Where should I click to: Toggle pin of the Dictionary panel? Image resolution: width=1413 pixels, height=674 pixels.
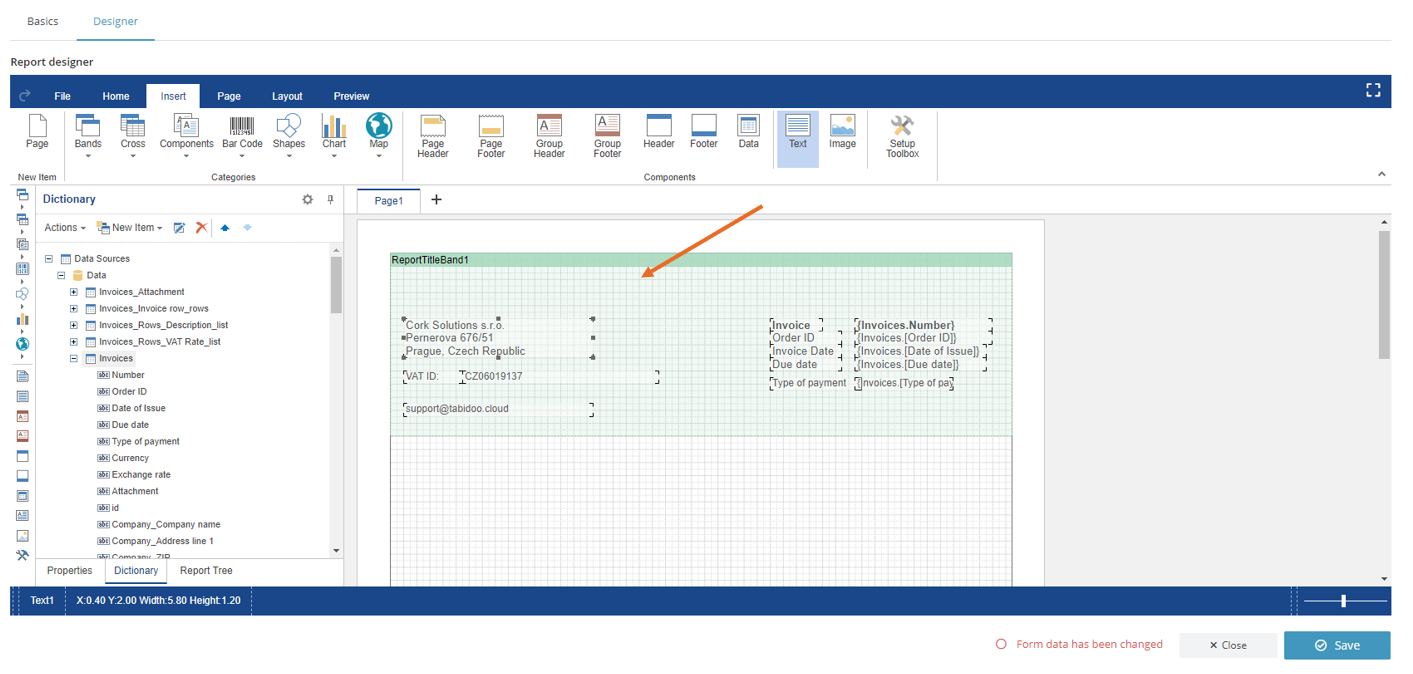[331, 199]
